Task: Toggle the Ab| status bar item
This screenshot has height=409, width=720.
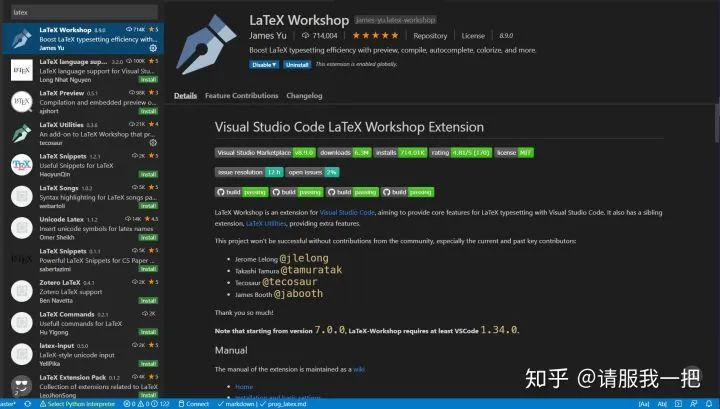Action: [663, 404]
